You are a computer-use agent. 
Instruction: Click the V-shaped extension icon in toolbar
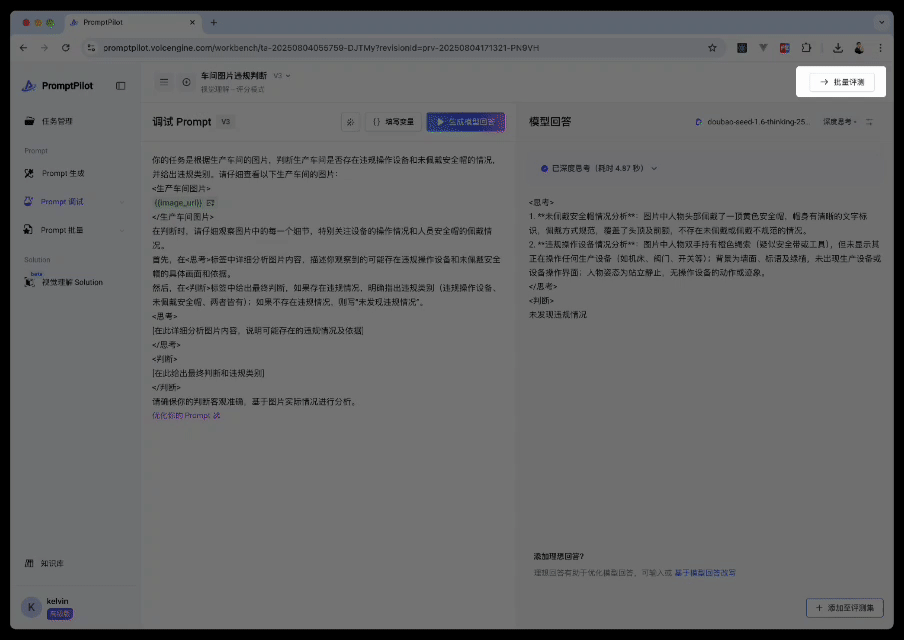pos(763,48)
